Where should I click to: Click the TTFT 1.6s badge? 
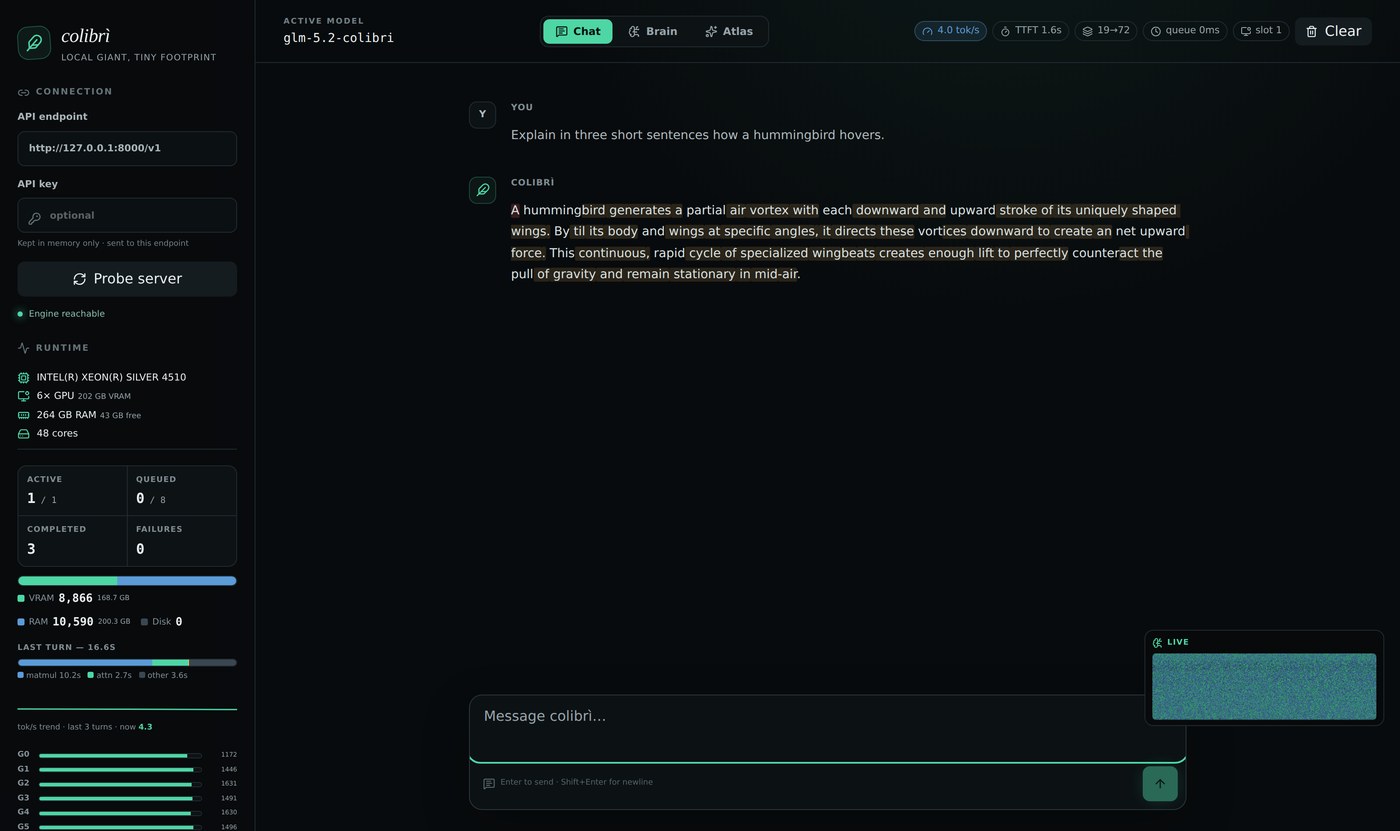pyautogui.click(x=1030, y=31)
